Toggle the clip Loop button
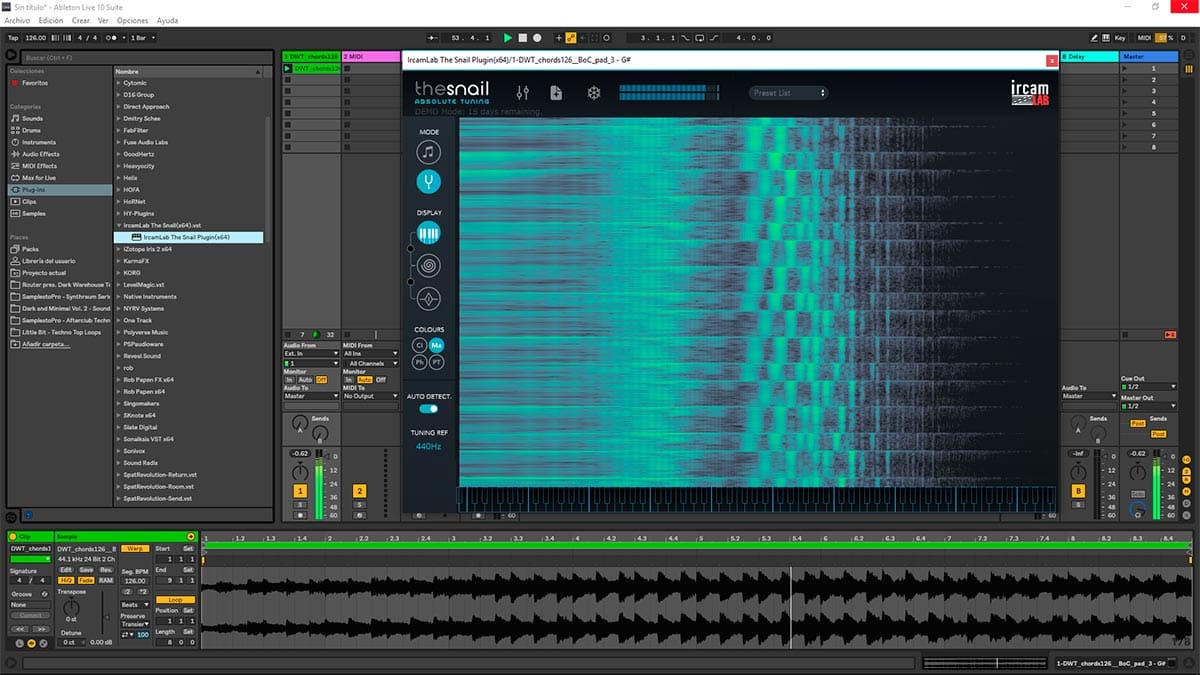This screenshot has height=675, width=1200. (175, 600)
